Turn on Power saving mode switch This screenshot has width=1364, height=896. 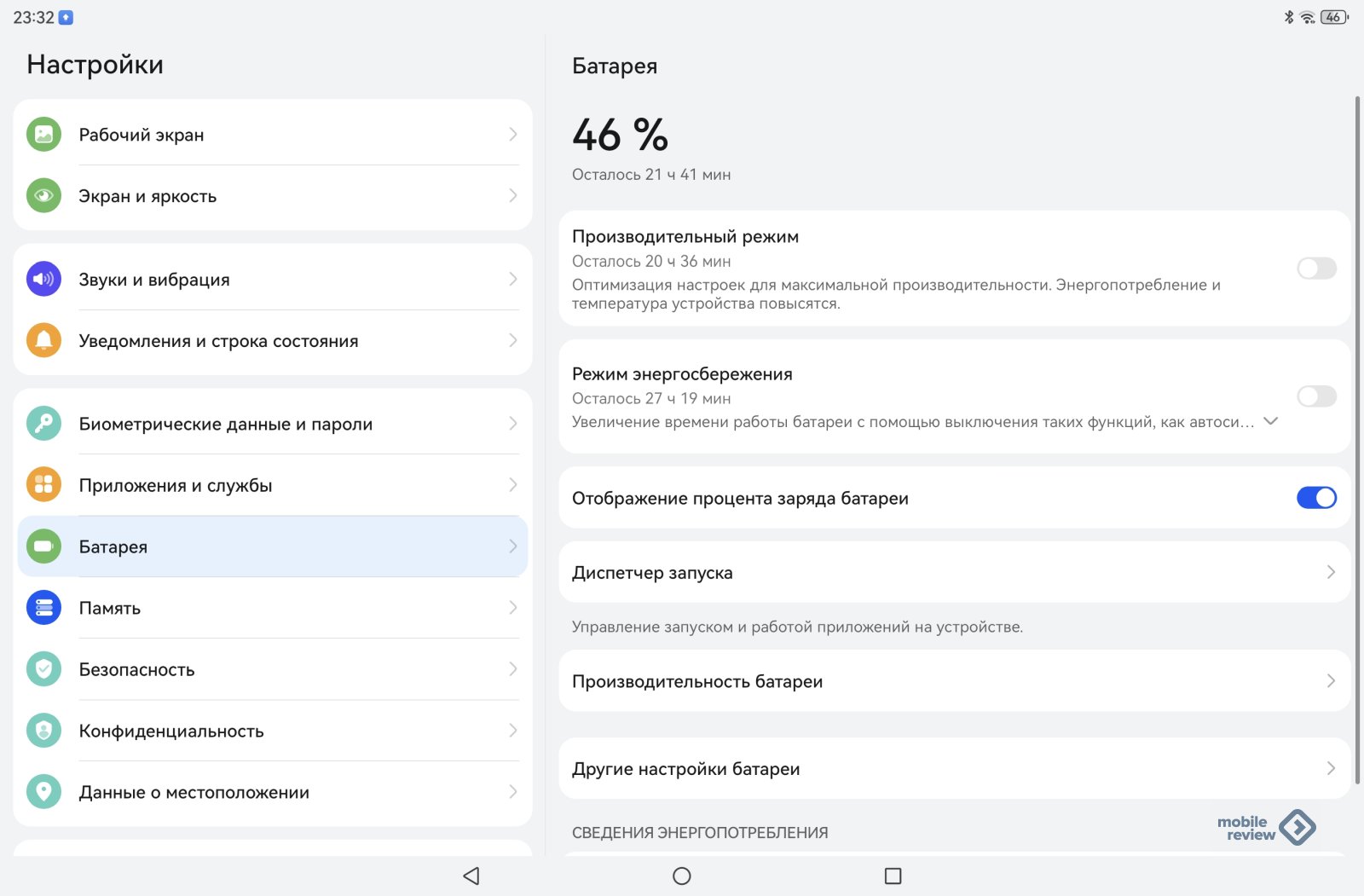click(x=1316, y=396)
